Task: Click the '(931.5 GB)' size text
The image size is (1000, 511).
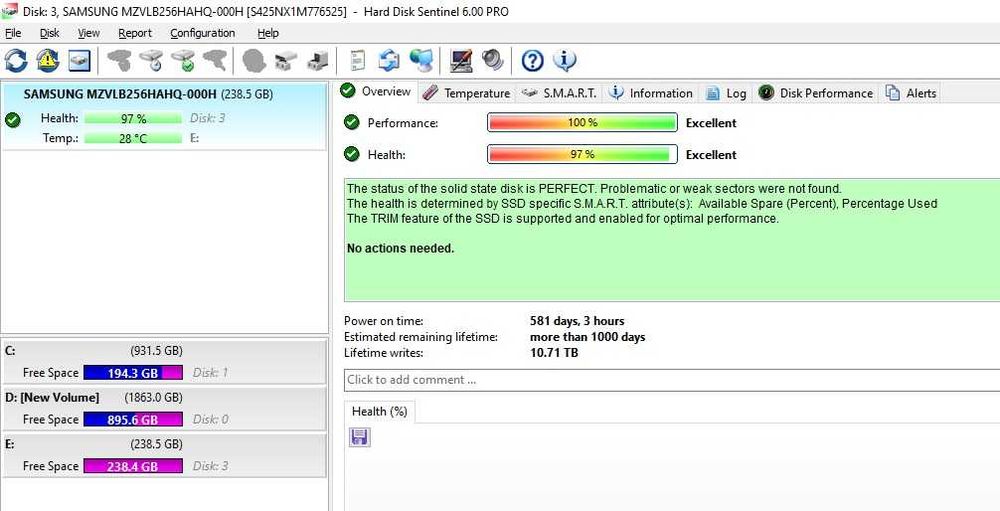Action: pyautogui.click(x=156, y=351)
